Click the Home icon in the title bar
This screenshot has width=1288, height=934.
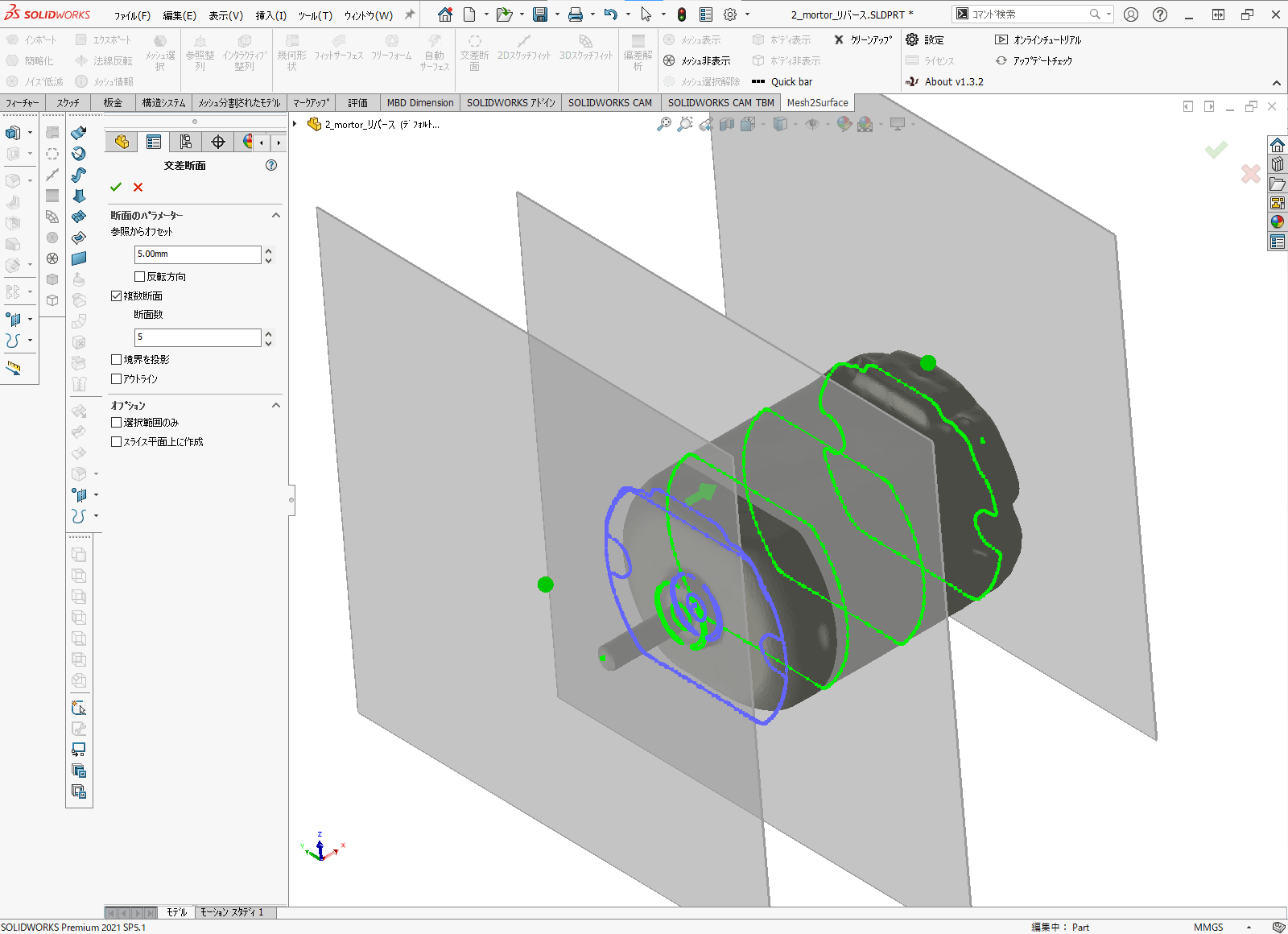(445, 14)
